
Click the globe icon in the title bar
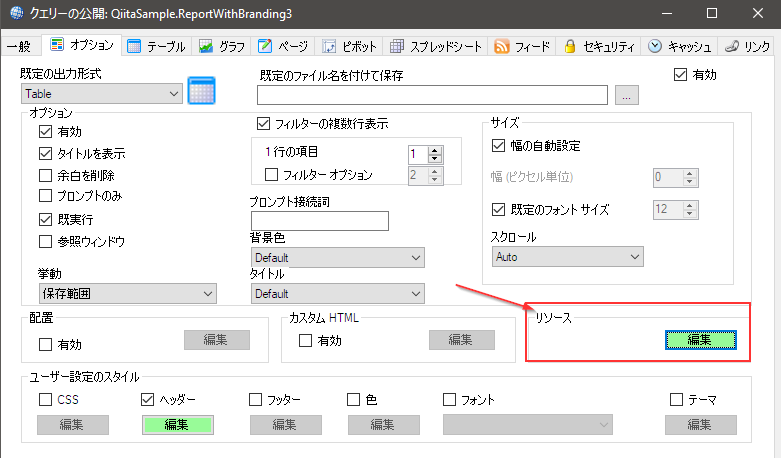click(16, 13)
